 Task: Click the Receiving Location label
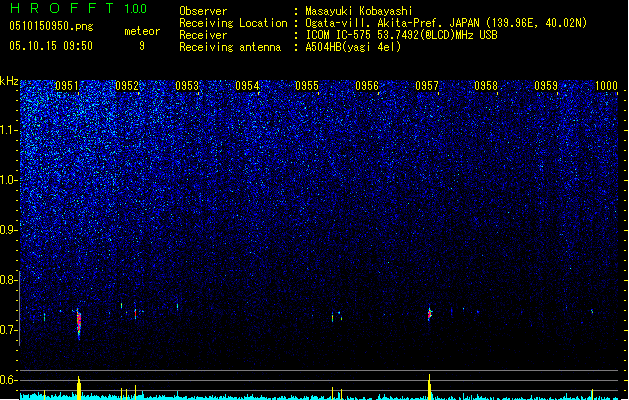pyautogui.click(x=233, y=23)
